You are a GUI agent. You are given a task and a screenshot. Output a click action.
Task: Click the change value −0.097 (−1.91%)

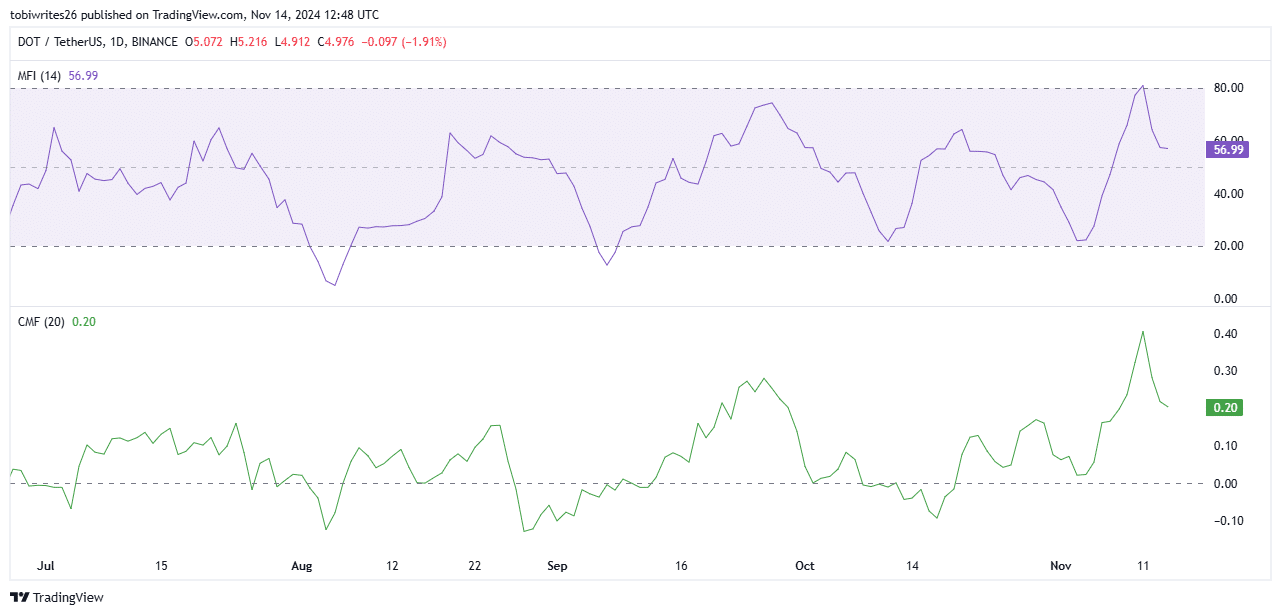[x=404, y=42]
